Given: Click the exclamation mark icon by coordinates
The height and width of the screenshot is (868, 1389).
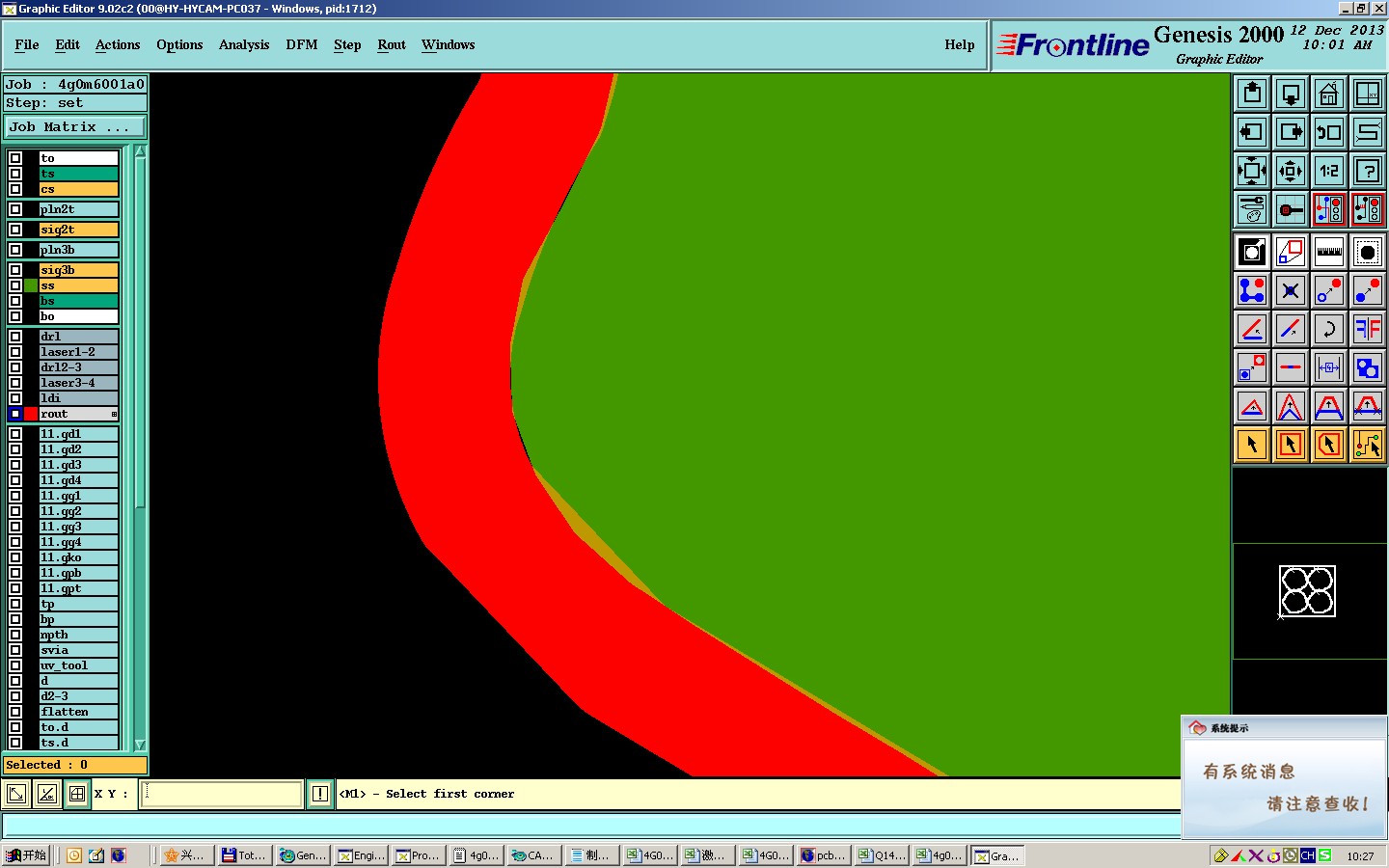Looking at the screenshot, I should (320, 794).
